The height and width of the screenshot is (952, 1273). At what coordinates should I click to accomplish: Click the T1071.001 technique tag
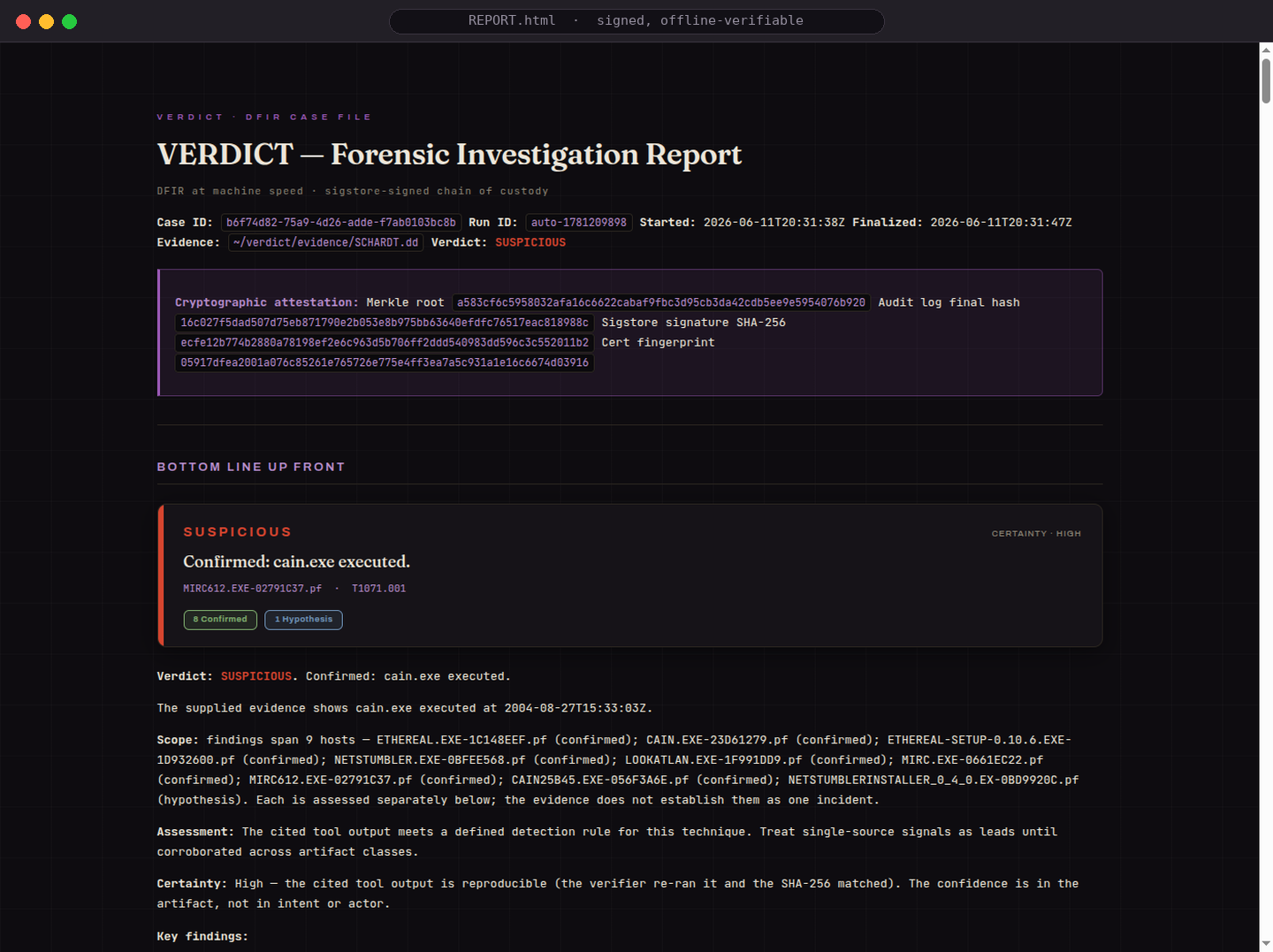(x=378, y=589)
